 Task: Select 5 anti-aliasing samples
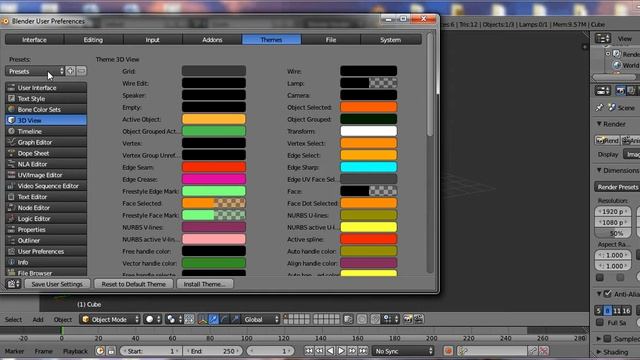pos(598,311)
